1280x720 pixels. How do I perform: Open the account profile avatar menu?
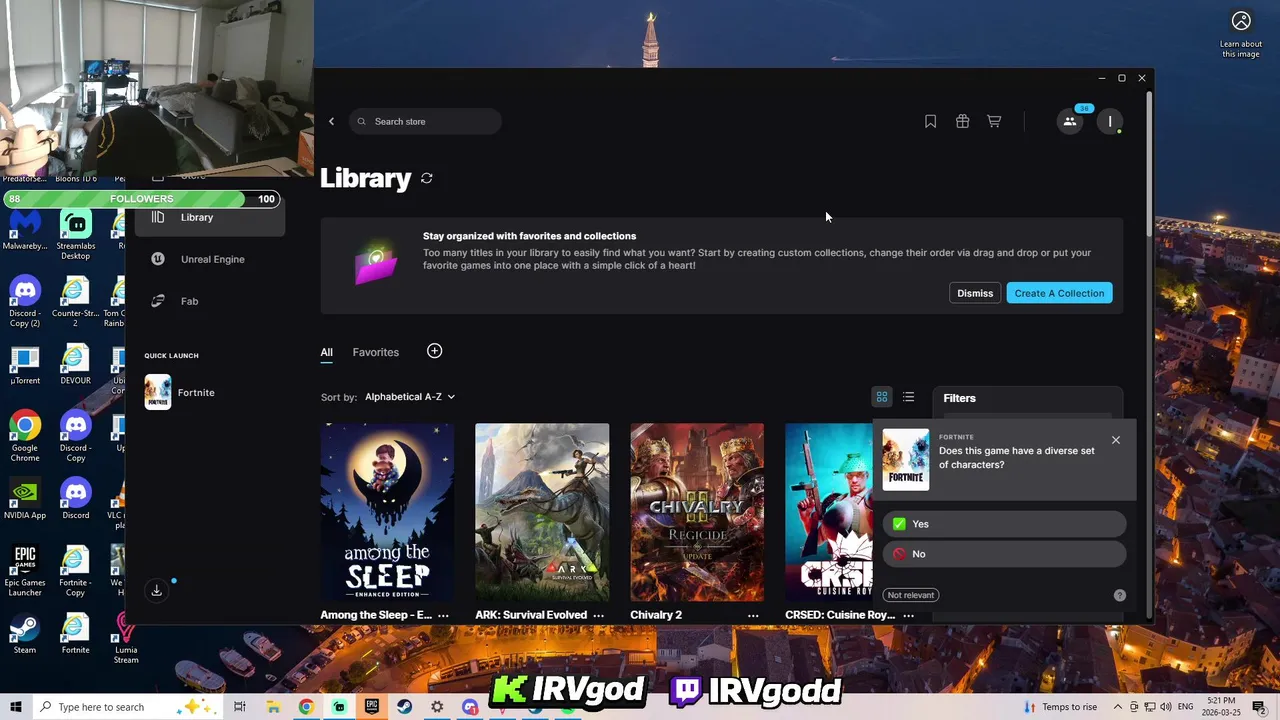click(x=1110, y=121)
